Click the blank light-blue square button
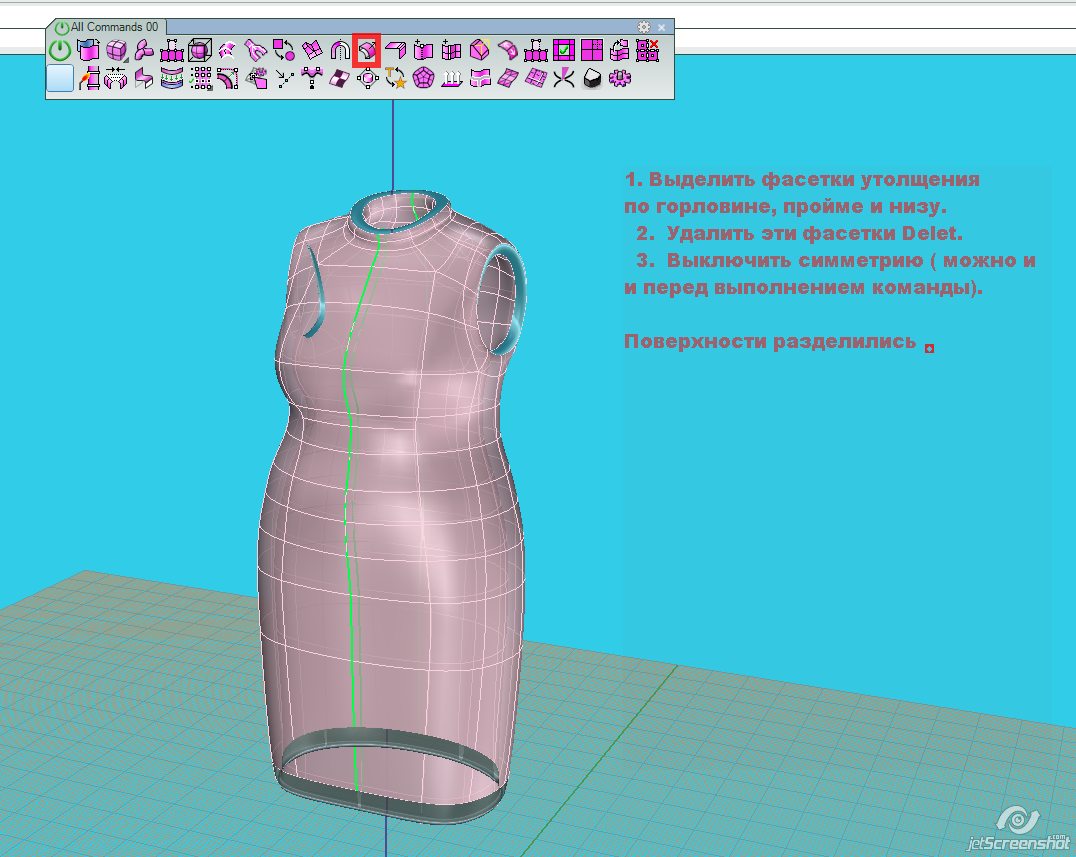 pyautogui.click(x=60, y=79)
